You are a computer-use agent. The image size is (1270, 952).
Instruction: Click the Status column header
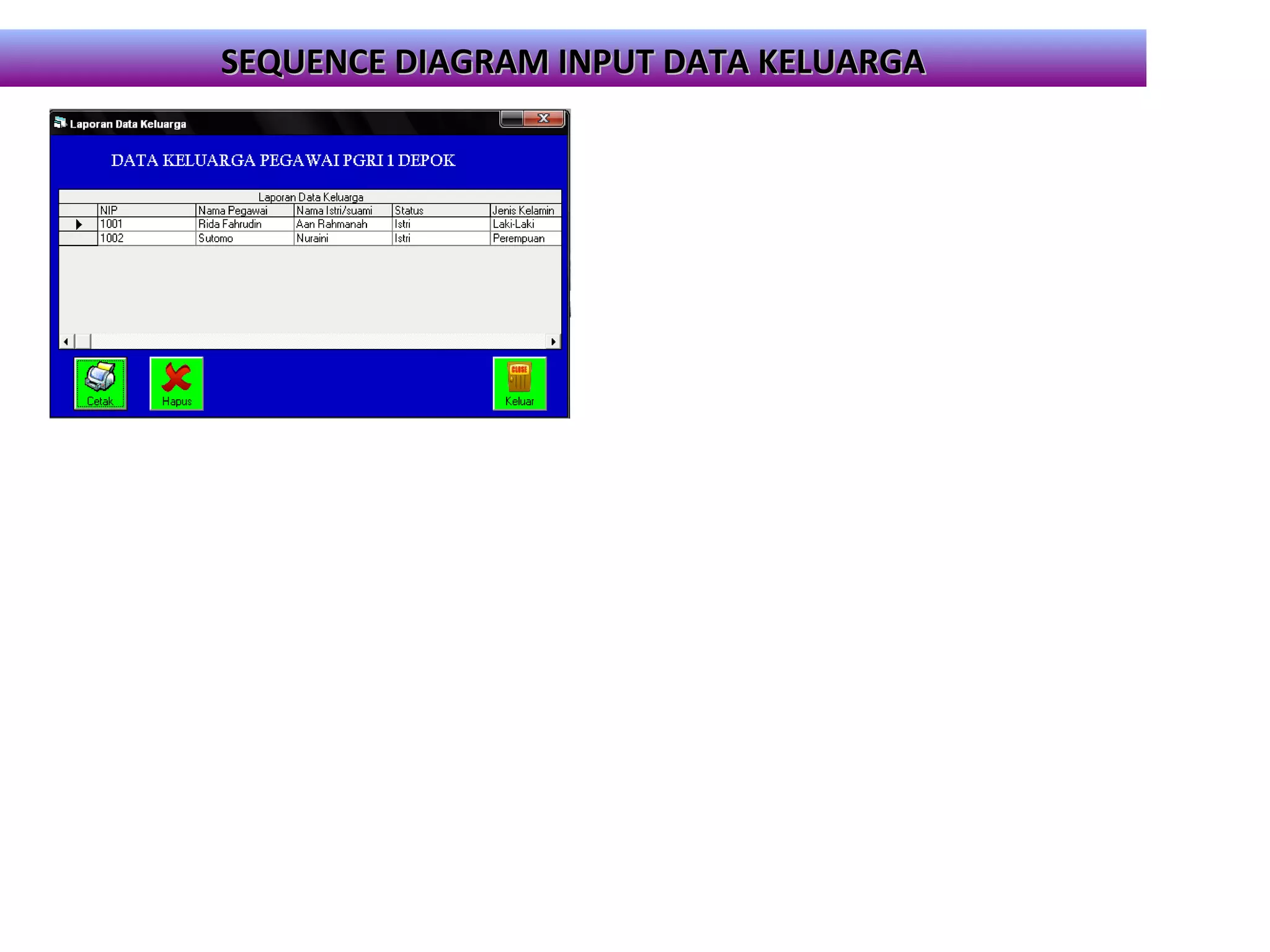[441, 211]
